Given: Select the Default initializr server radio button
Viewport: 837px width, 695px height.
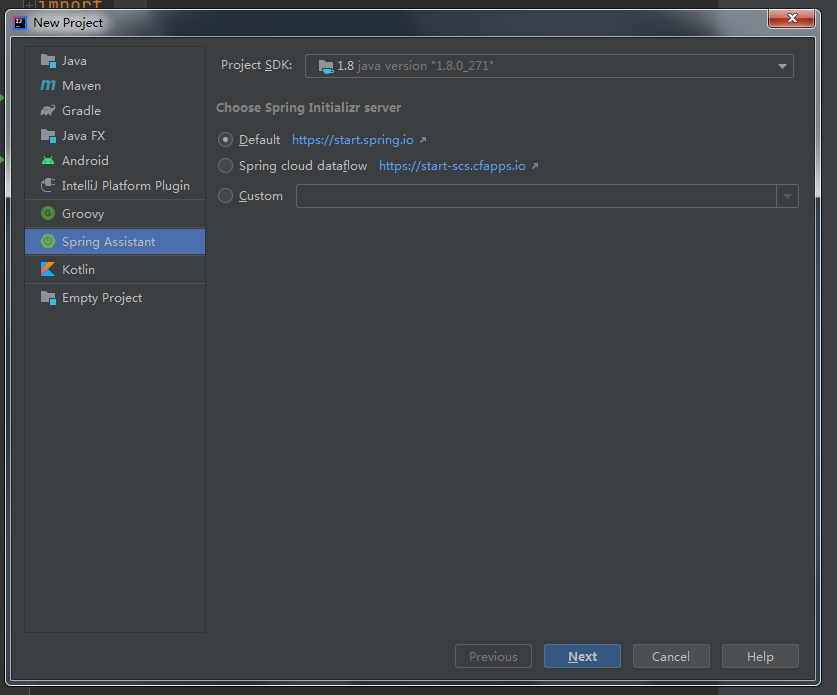Looking at the screenshot, I should (x=225, y=139).
